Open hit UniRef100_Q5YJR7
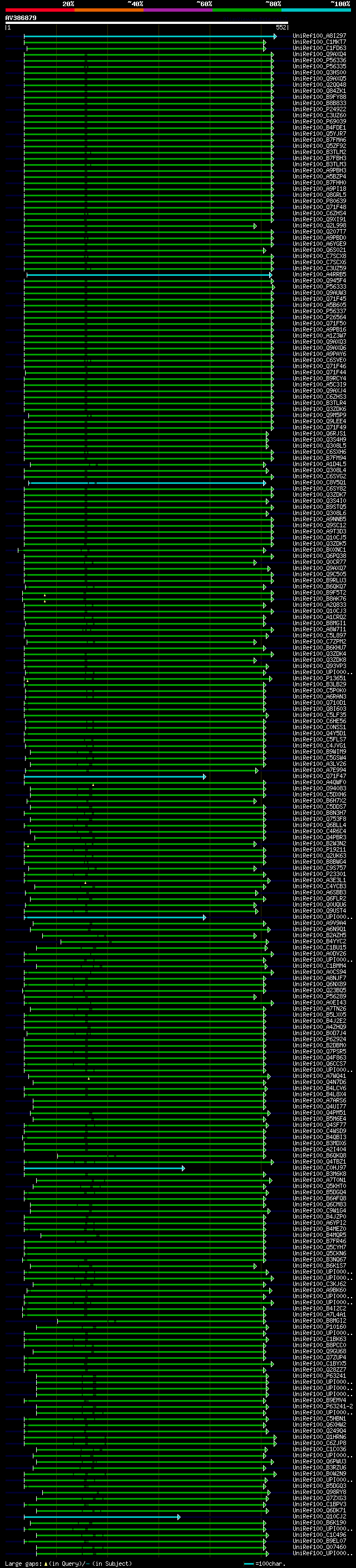The width and height of the screenshot is (356, 1568). click(319, 134)
